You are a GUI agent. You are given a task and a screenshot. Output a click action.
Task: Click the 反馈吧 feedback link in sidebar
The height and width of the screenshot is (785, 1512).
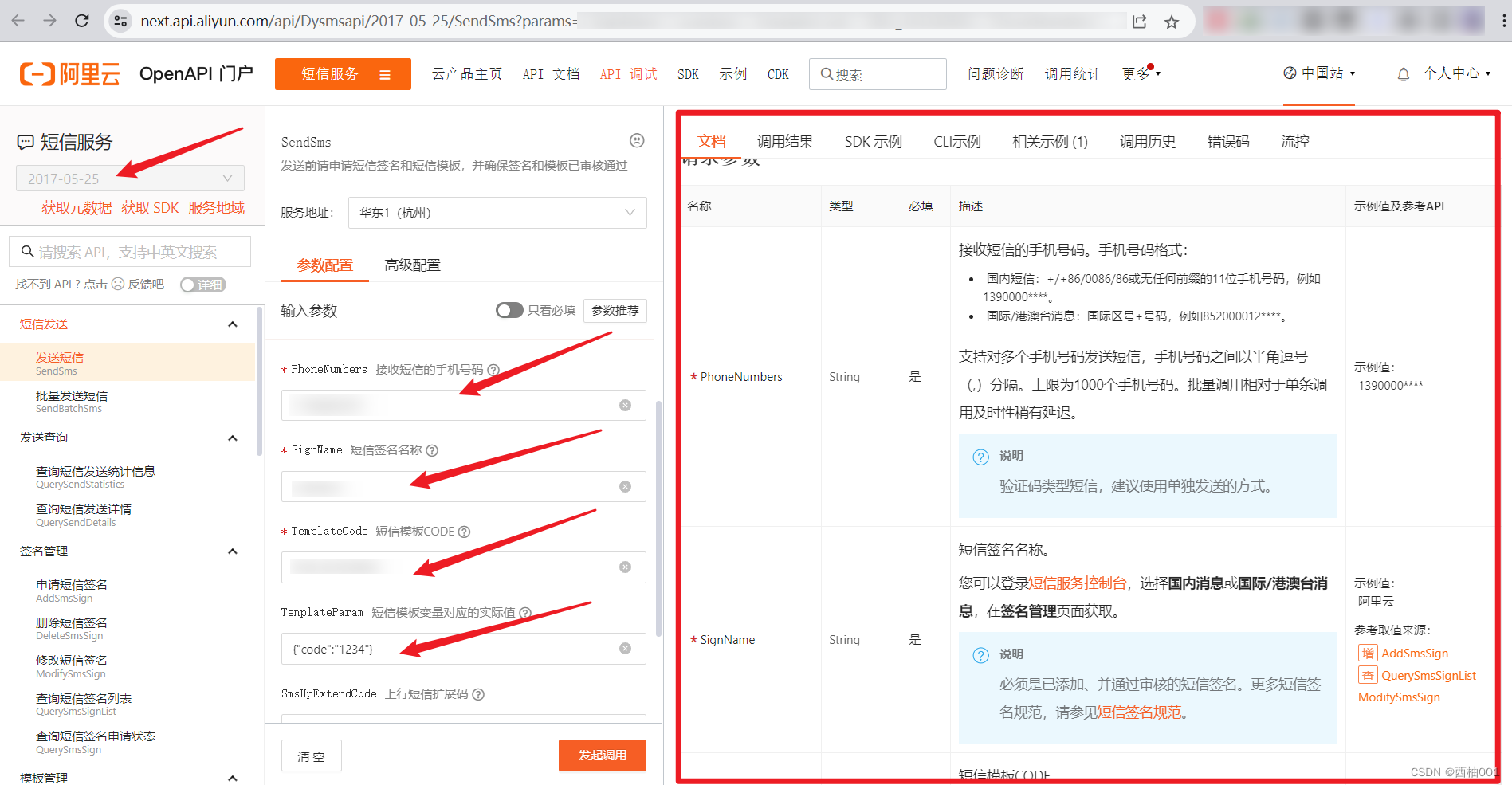click(146, 285)
